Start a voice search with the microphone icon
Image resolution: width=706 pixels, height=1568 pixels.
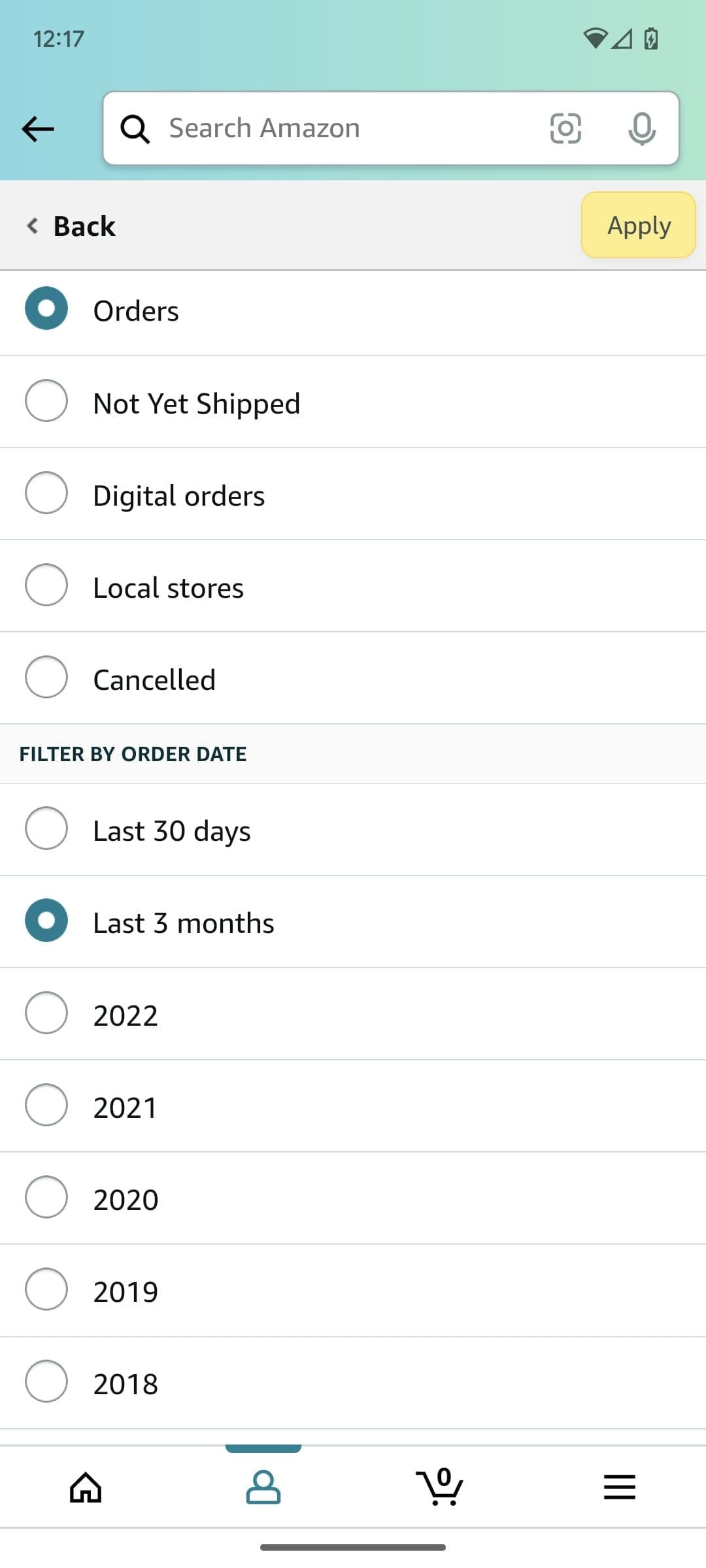coord(641,128)
